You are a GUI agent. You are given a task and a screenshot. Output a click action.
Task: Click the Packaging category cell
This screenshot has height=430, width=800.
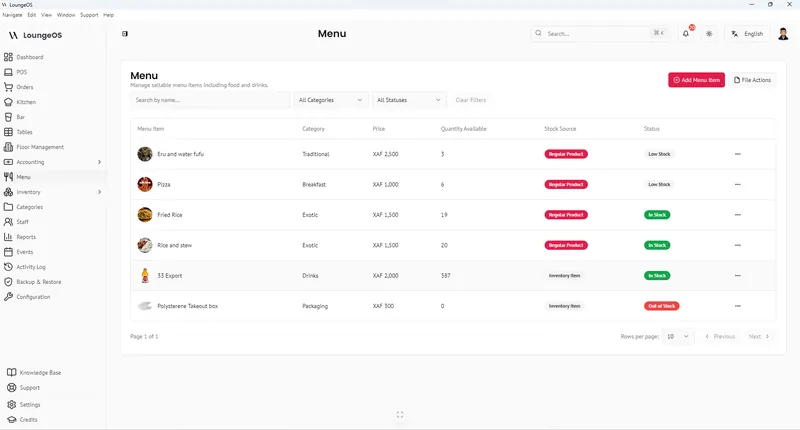(315, 306)
